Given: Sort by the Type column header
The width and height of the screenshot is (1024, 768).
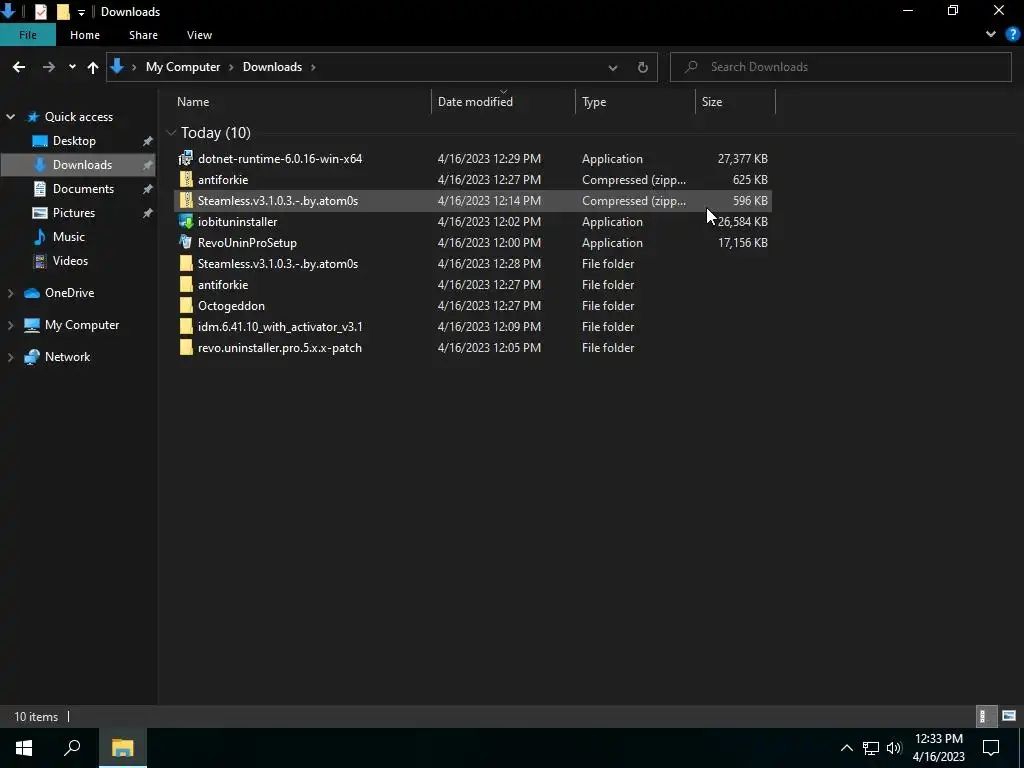Looking at the screenshot, I should click(635, 101).
